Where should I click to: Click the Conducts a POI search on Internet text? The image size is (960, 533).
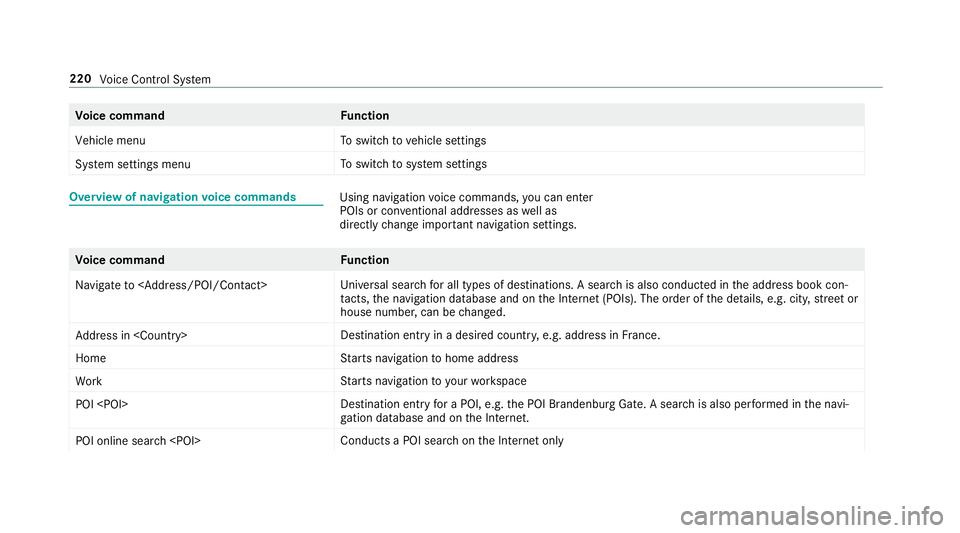click(x=452, y=441)
